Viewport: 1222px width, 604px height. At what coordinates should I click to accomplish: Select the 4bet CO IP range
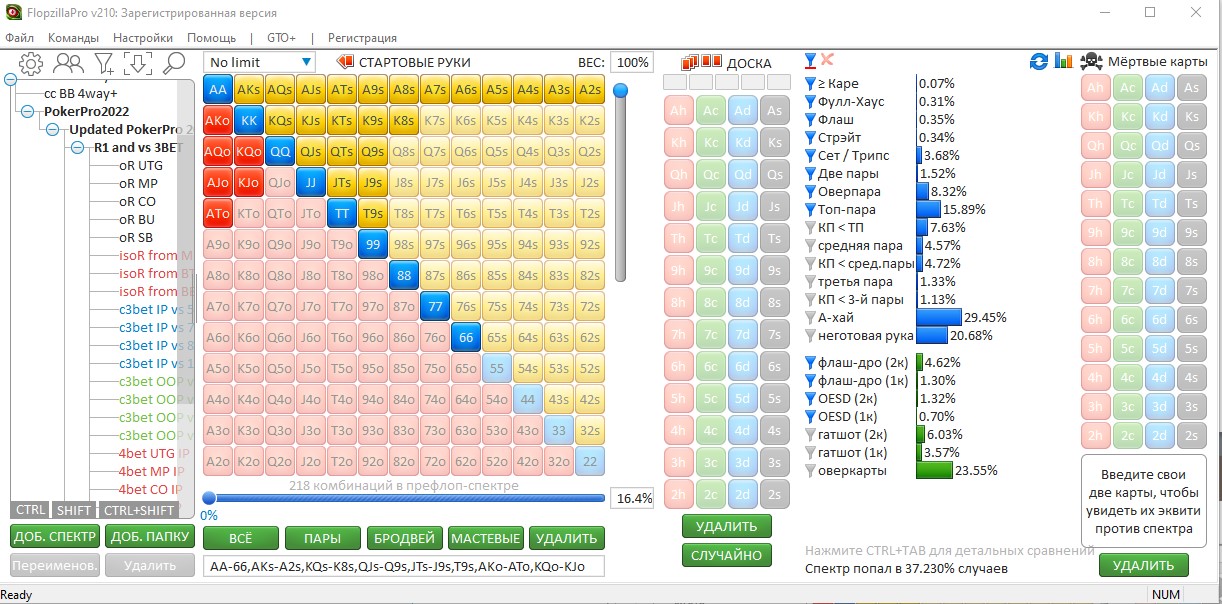pos(151,489)
